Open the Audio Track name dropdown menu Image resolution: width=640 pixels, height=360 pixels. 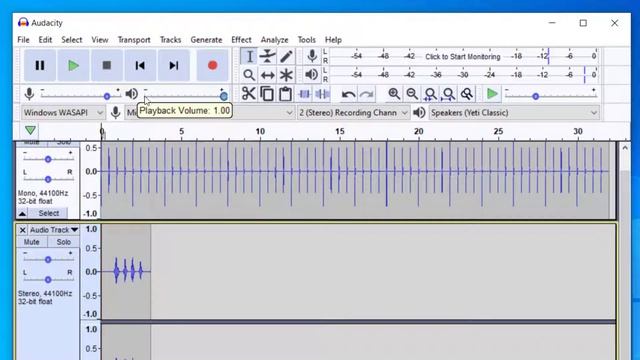[54, 230]
